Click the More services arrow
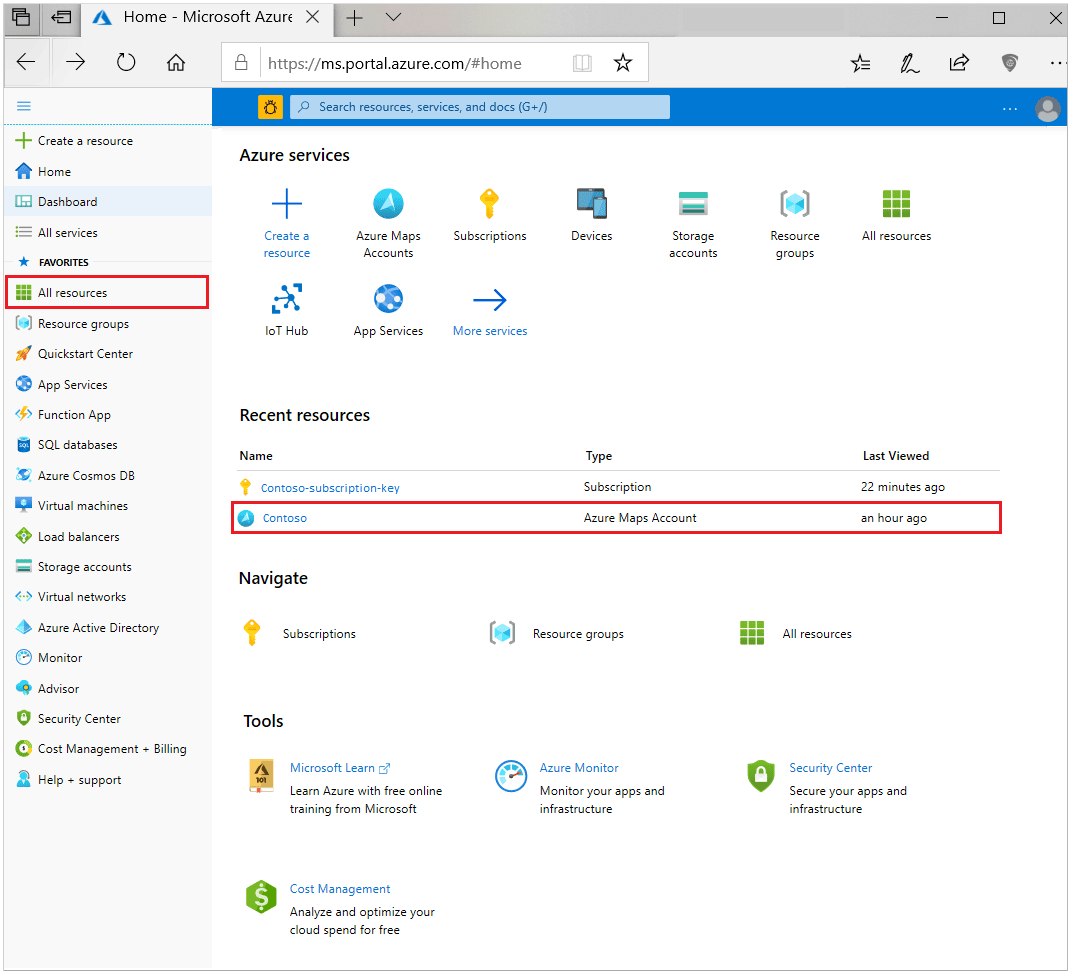 click(x=490, y=299)
